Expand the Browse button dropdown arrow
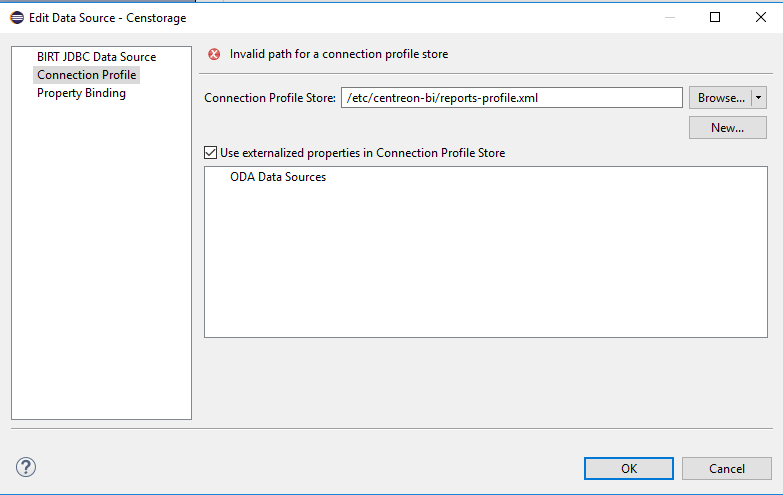783x495 pixels. (760, 98)
